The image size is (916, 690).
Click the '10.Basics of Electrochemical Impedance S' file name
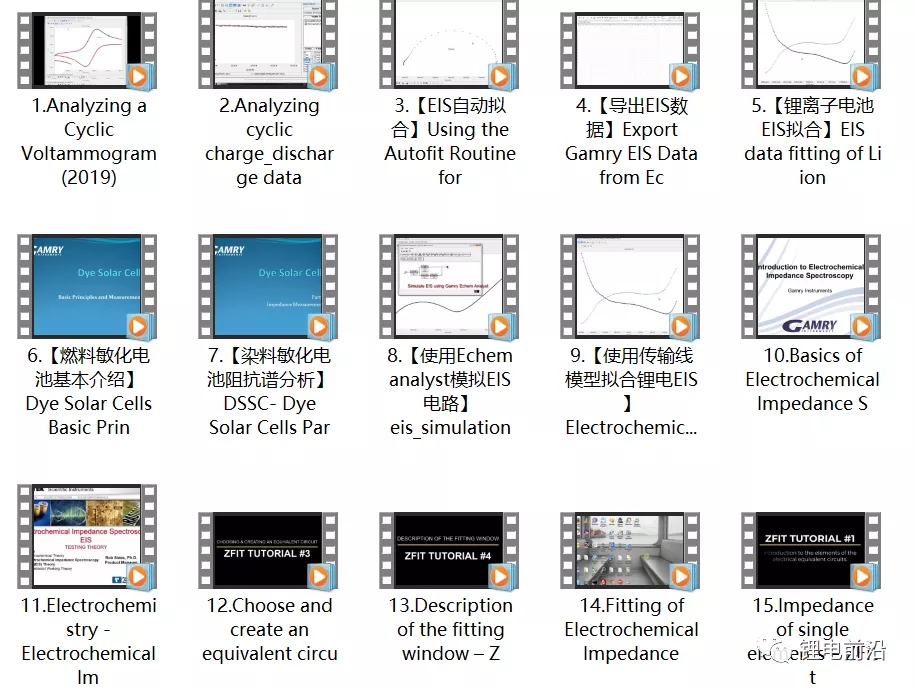click(x=812, y=380)
